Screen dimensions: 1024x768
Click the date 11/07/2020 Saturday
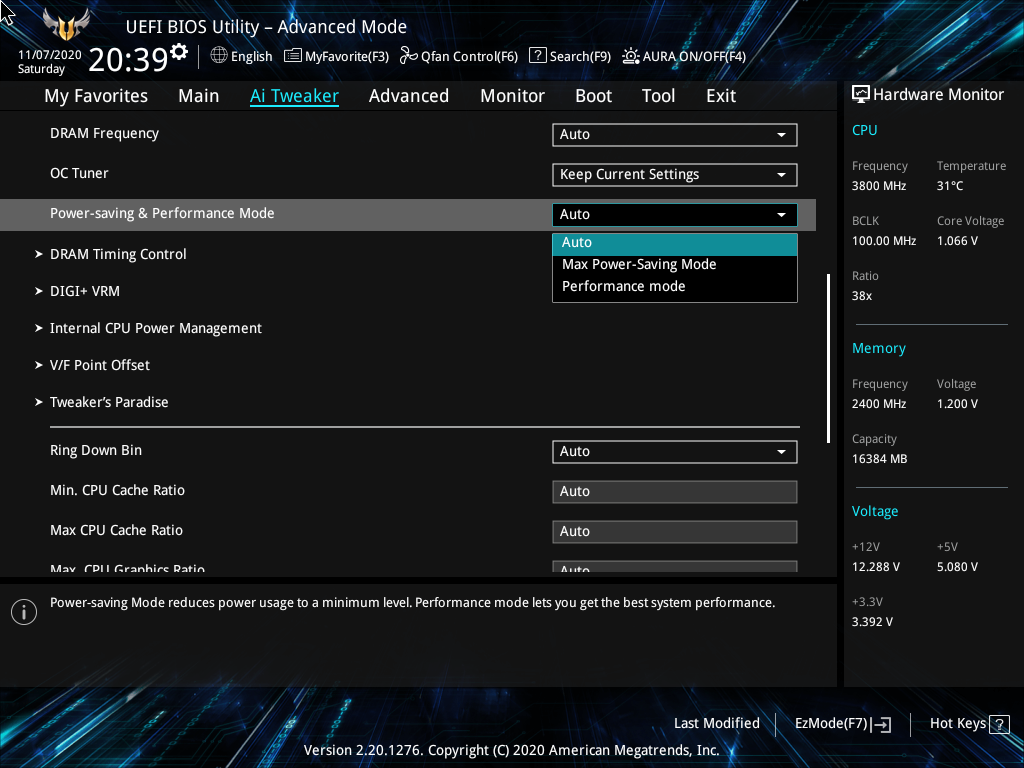tap(49, 62)
